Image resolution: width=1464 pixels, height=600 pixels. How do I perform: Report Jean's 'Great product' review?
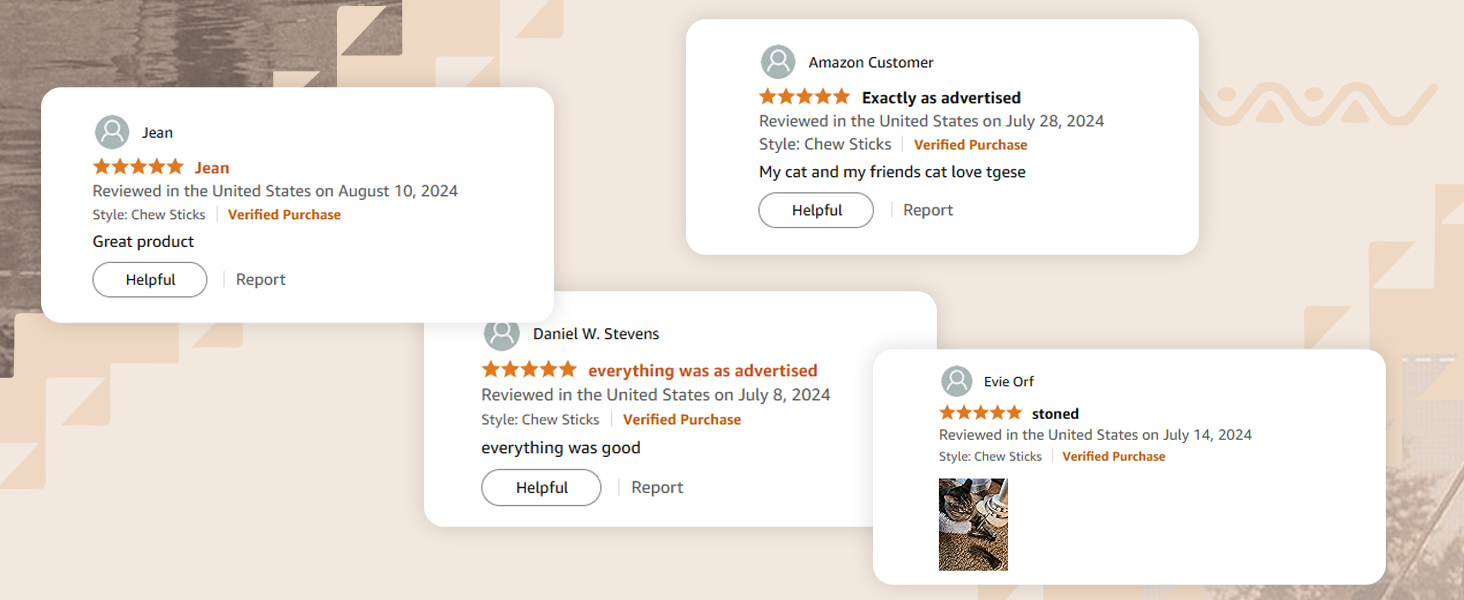tap(261, 280)
